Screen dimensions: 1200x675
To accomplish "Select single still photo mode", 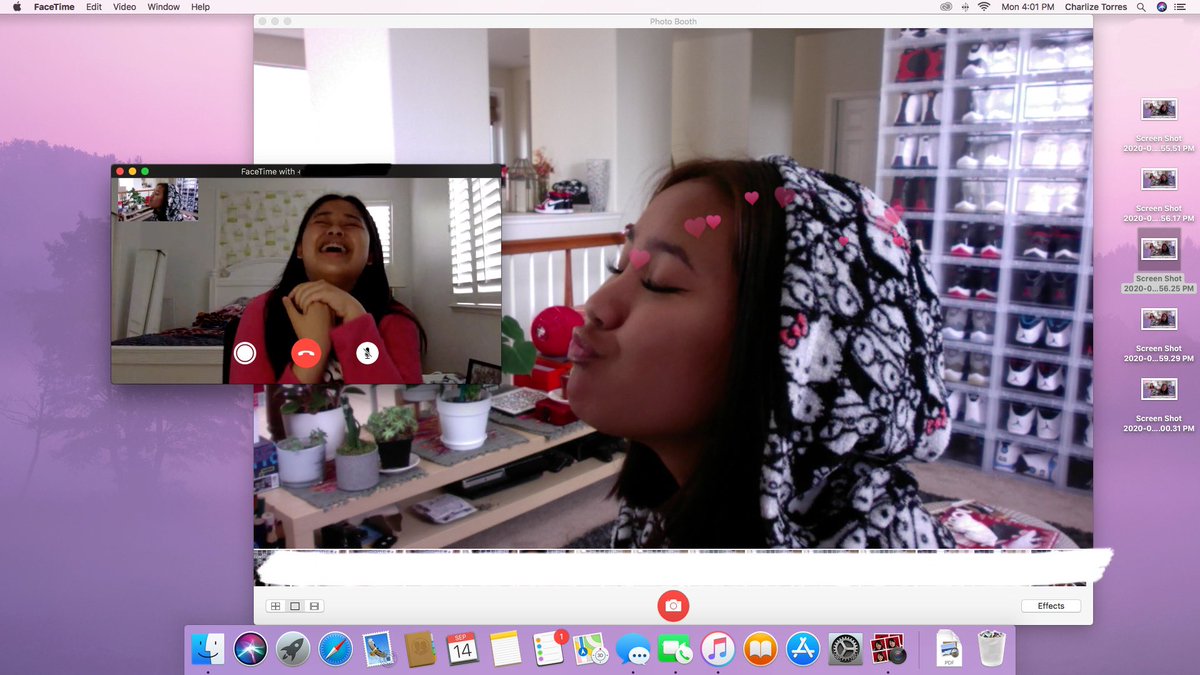I will coord(295,606).
